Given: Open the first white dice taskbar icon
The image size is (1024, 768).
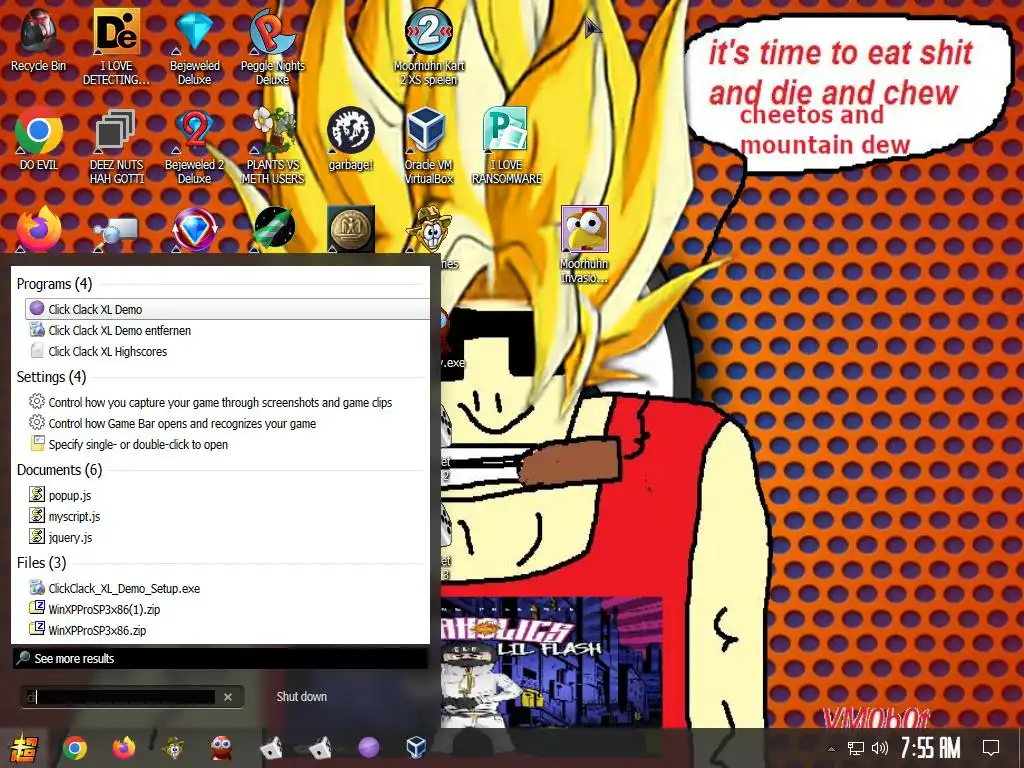Looking at the screenshot, I should pyautogui.click(x=271, y=748).
